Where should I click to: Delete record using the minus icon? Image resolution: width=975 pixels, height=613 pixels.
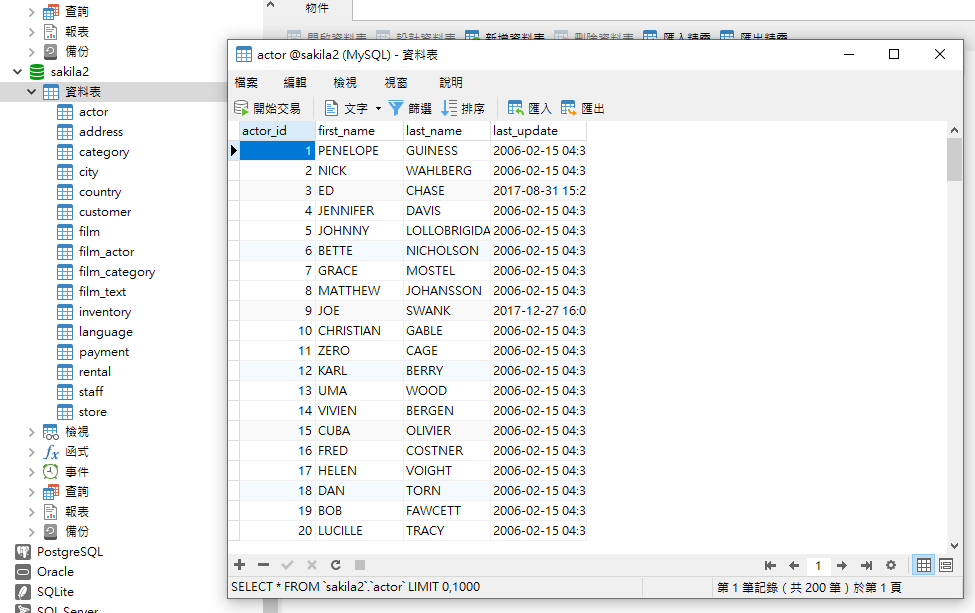coord(263,565)
